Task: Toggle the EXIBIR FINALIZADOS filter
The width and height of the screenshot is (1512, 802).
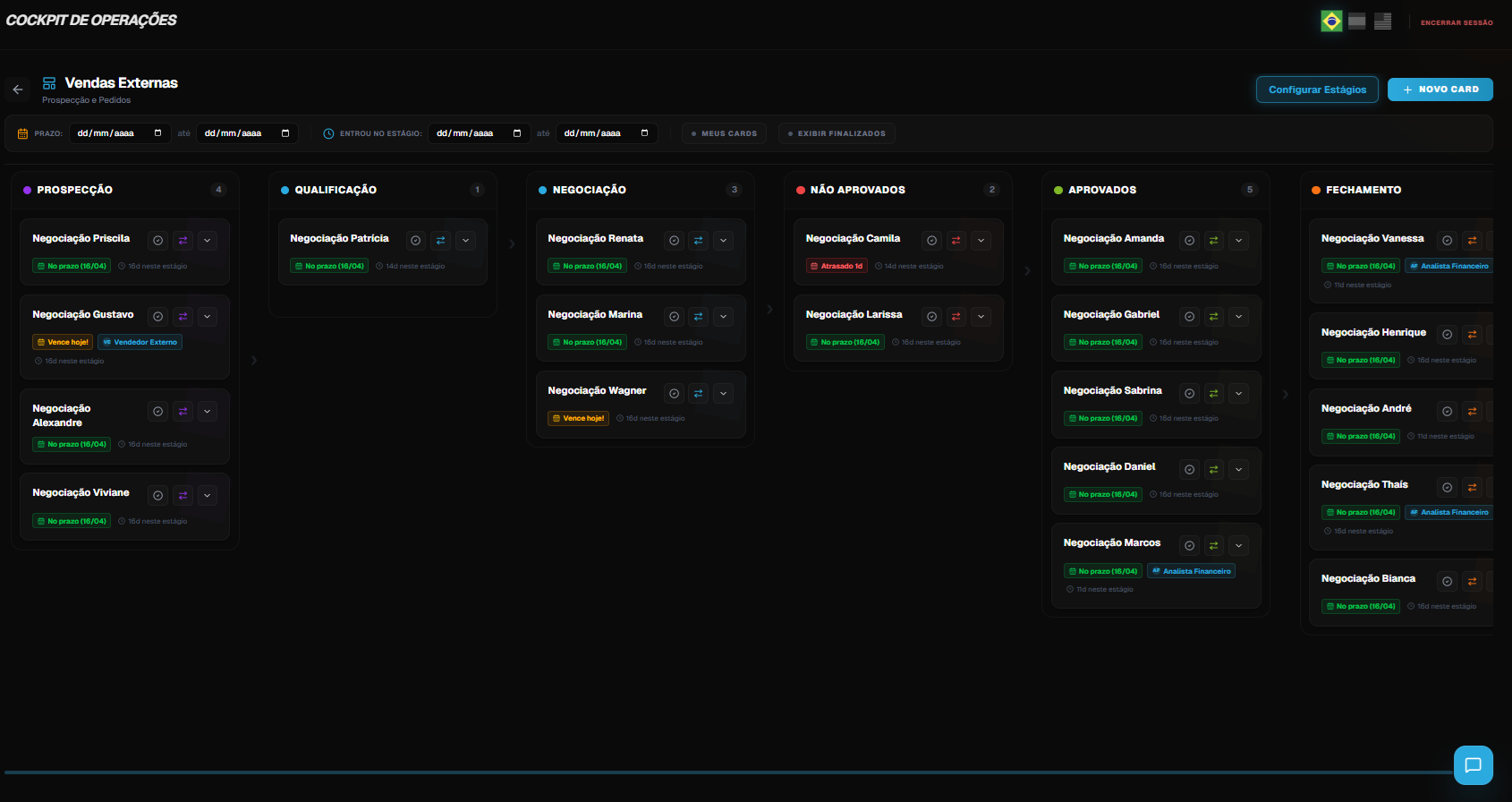Action: pyautogui.click(x=837, y=133)
